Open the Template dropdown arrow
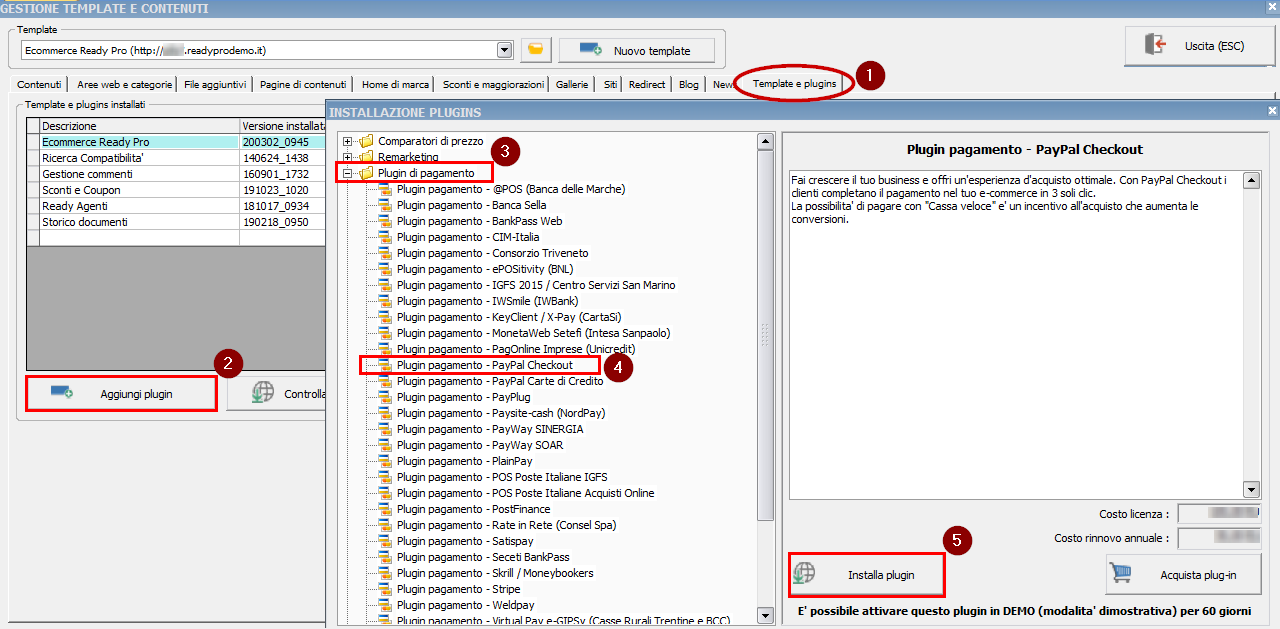Image resolution: width=1280 pixels, height=629 pixels. (x=505, y=50)
